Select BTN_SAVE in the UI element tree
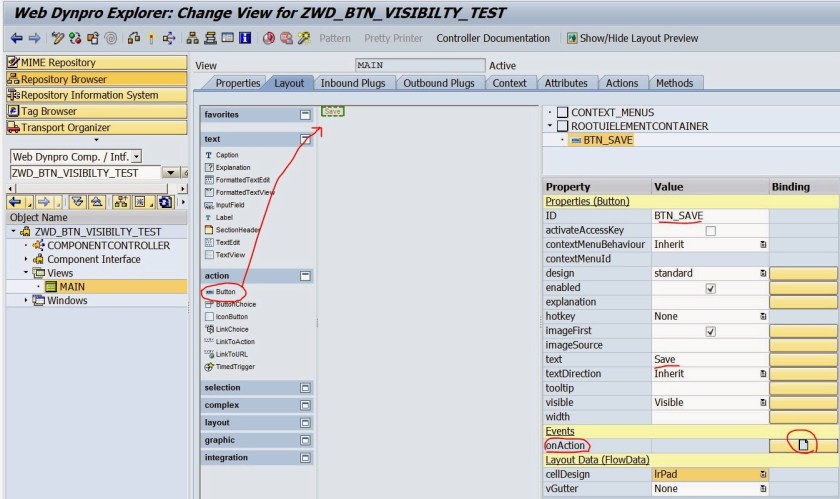This screenshot has height=499, width=840. point(602,140)
